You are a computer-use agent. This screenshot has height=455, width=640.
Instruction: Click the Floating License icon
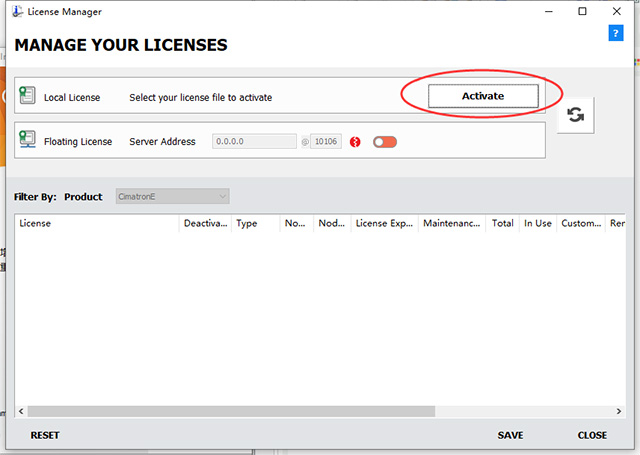pyautogui.click(x=27, y=140)
